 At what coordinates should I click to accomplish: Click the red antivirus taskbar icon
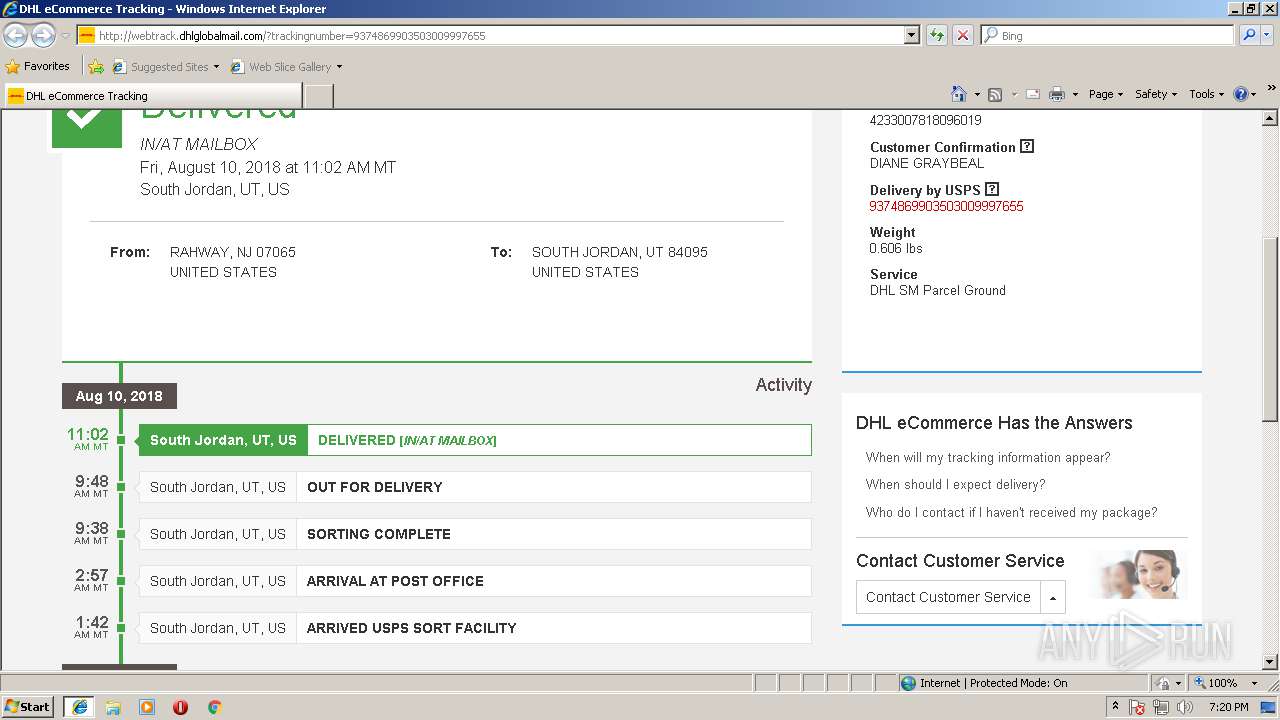coord(181,707)
